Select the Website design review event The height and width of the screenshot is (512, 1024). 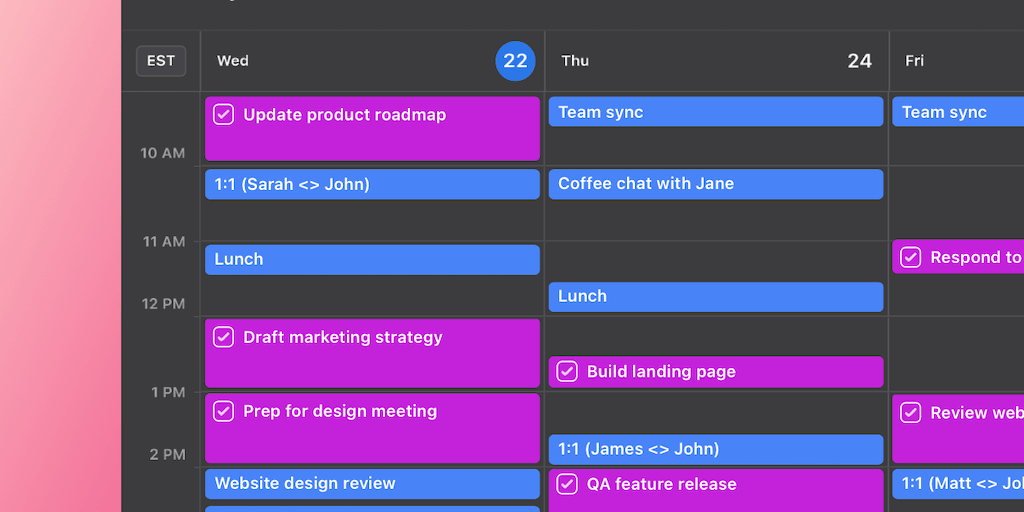(372, 484)
